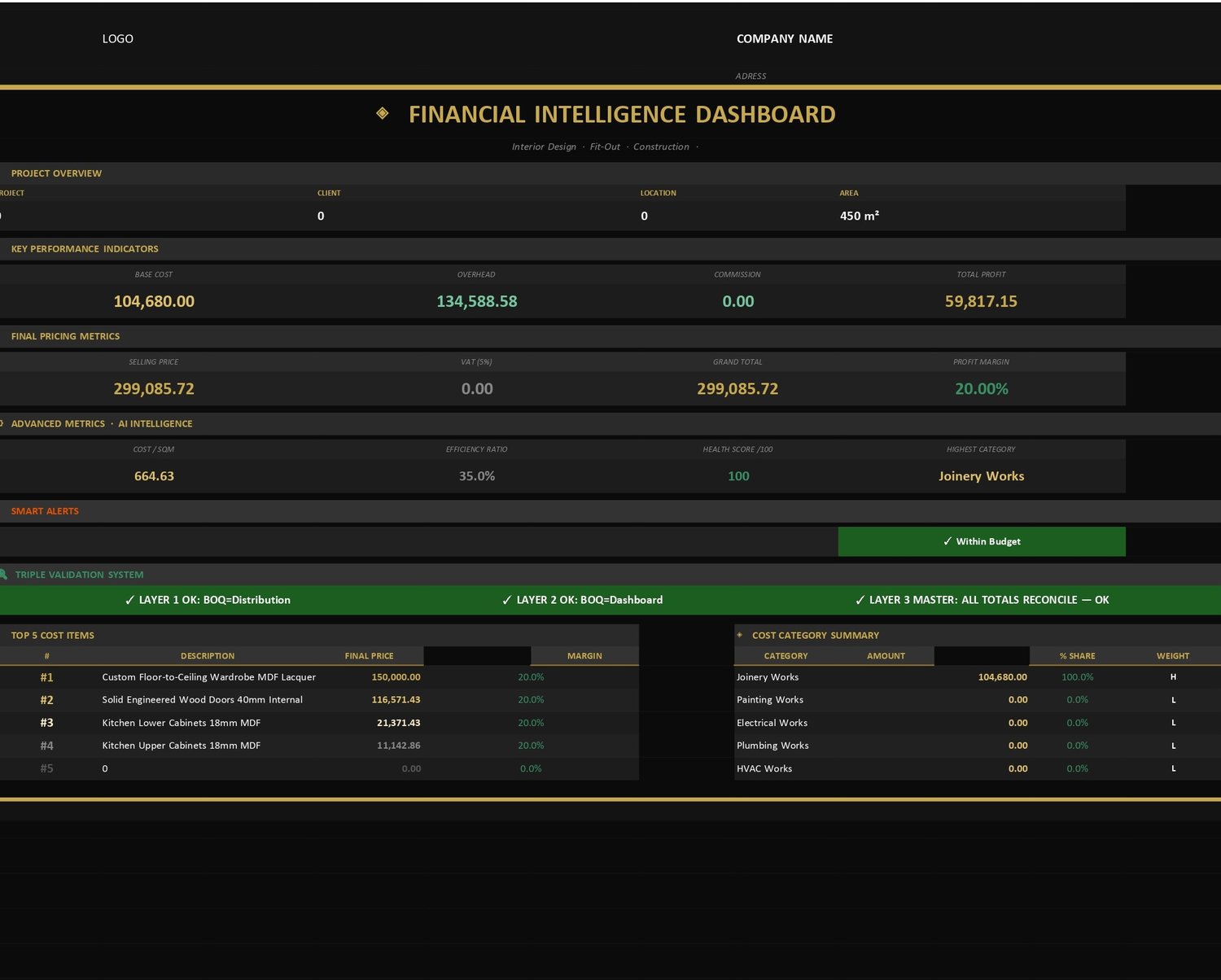Screen dimensions: 1221x980
Task: Select the VAT (5%) value 0.00
Action: coord(477,389)
